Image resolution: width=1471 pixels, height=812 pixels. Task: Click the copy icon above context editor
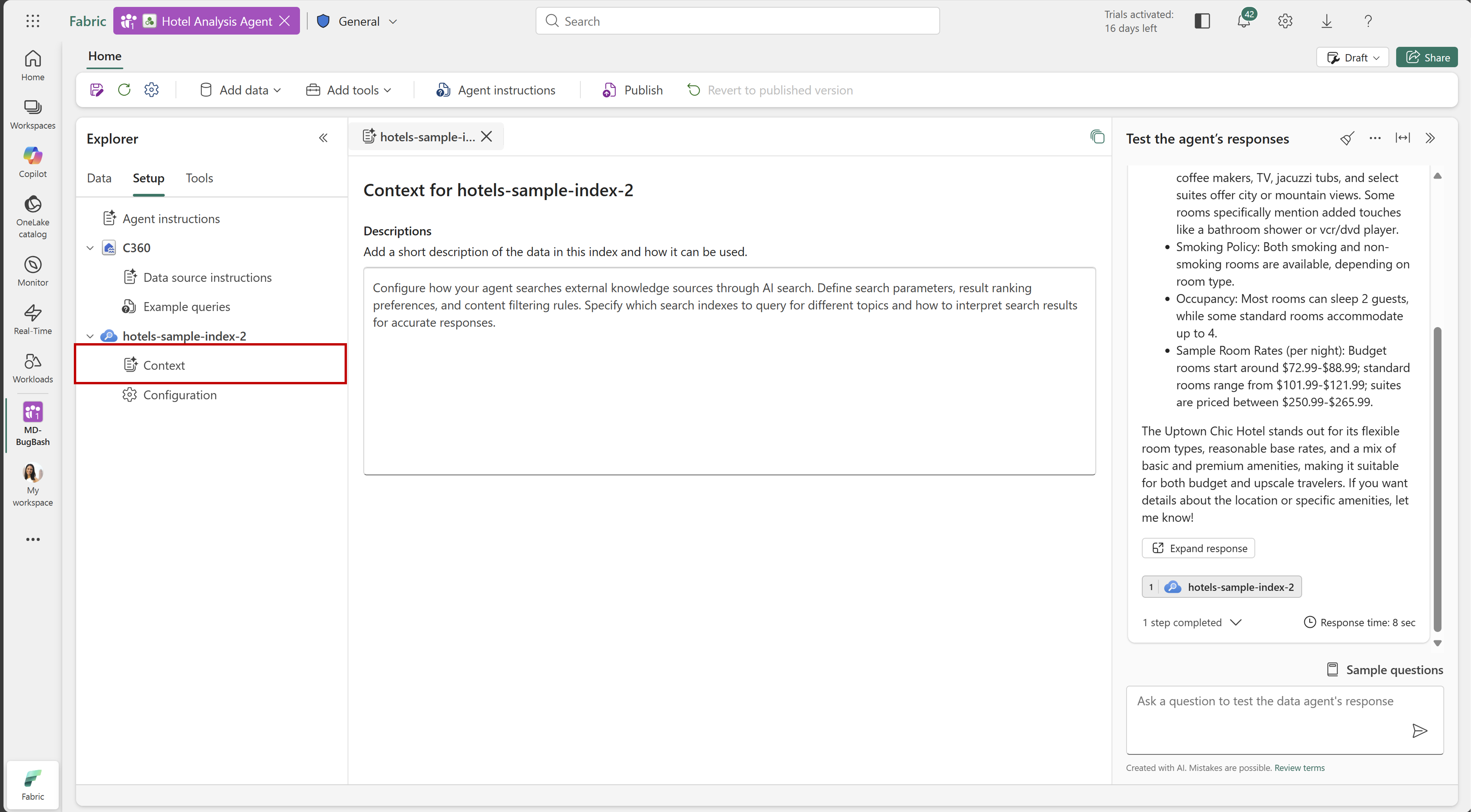[1097, 136]
